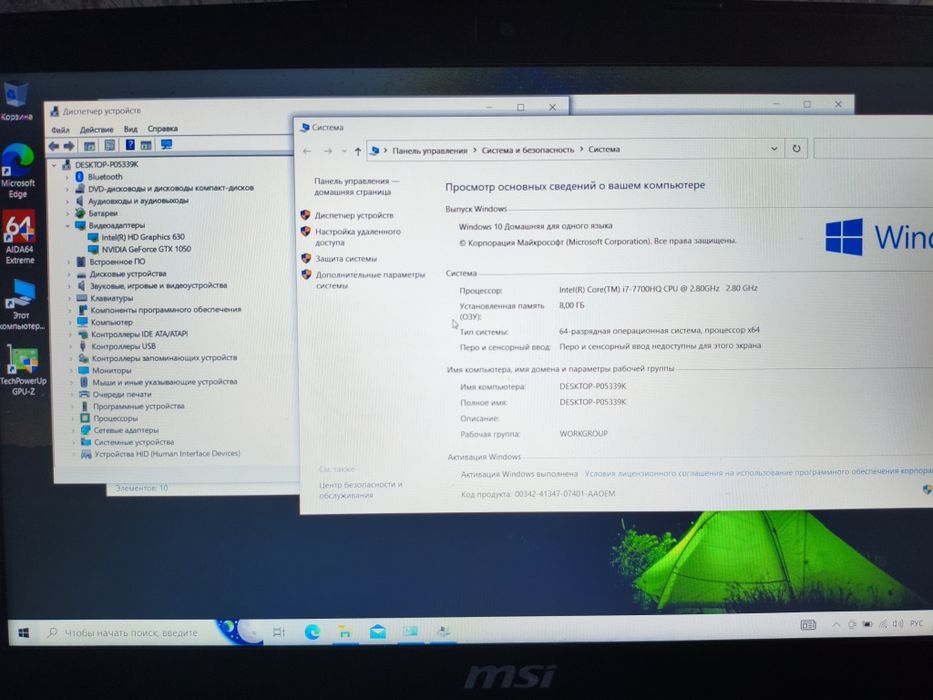Open the Вид menu in Device Manager
Viewport: 933px width, 700px height.
pos(130,129)
